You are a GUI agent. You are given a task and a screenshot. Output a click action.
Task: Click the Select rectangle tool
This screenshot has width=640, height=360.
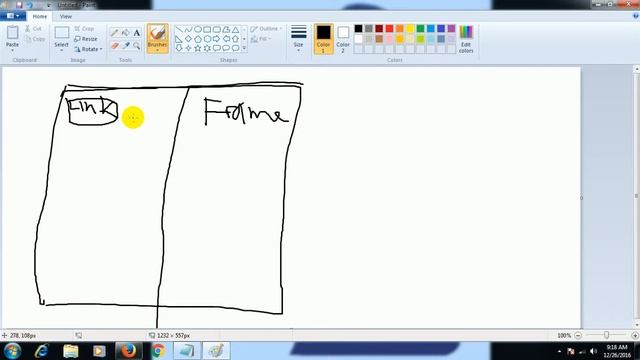[x=62, y=33]
